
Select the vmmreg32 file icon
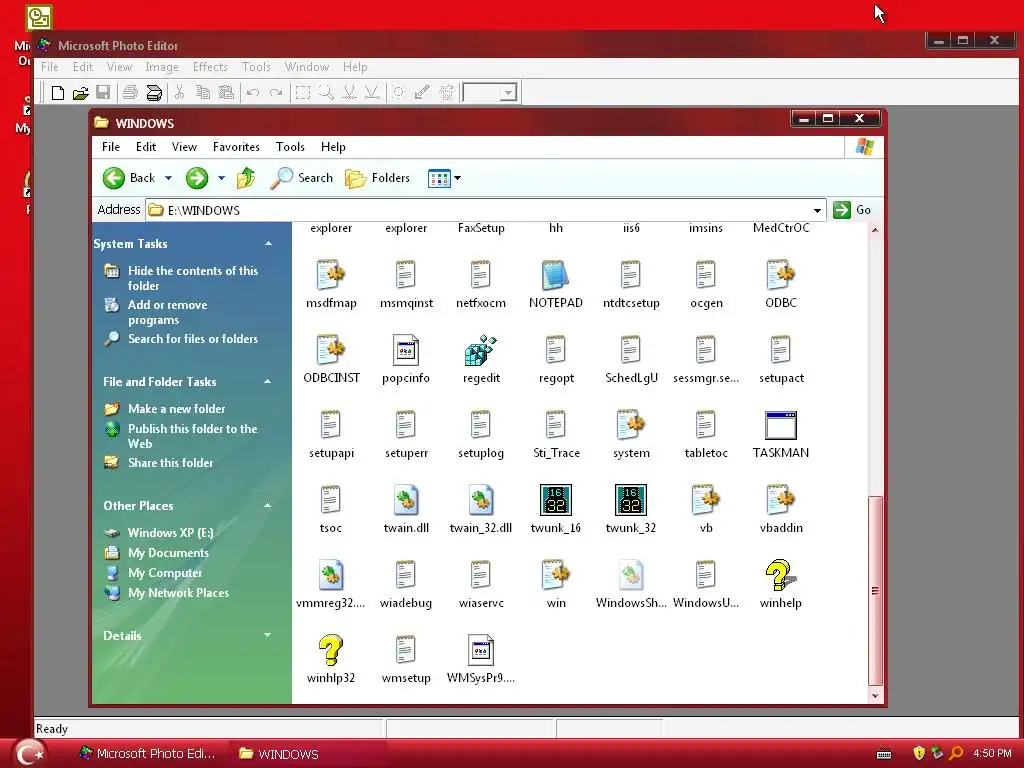(331, 575)
